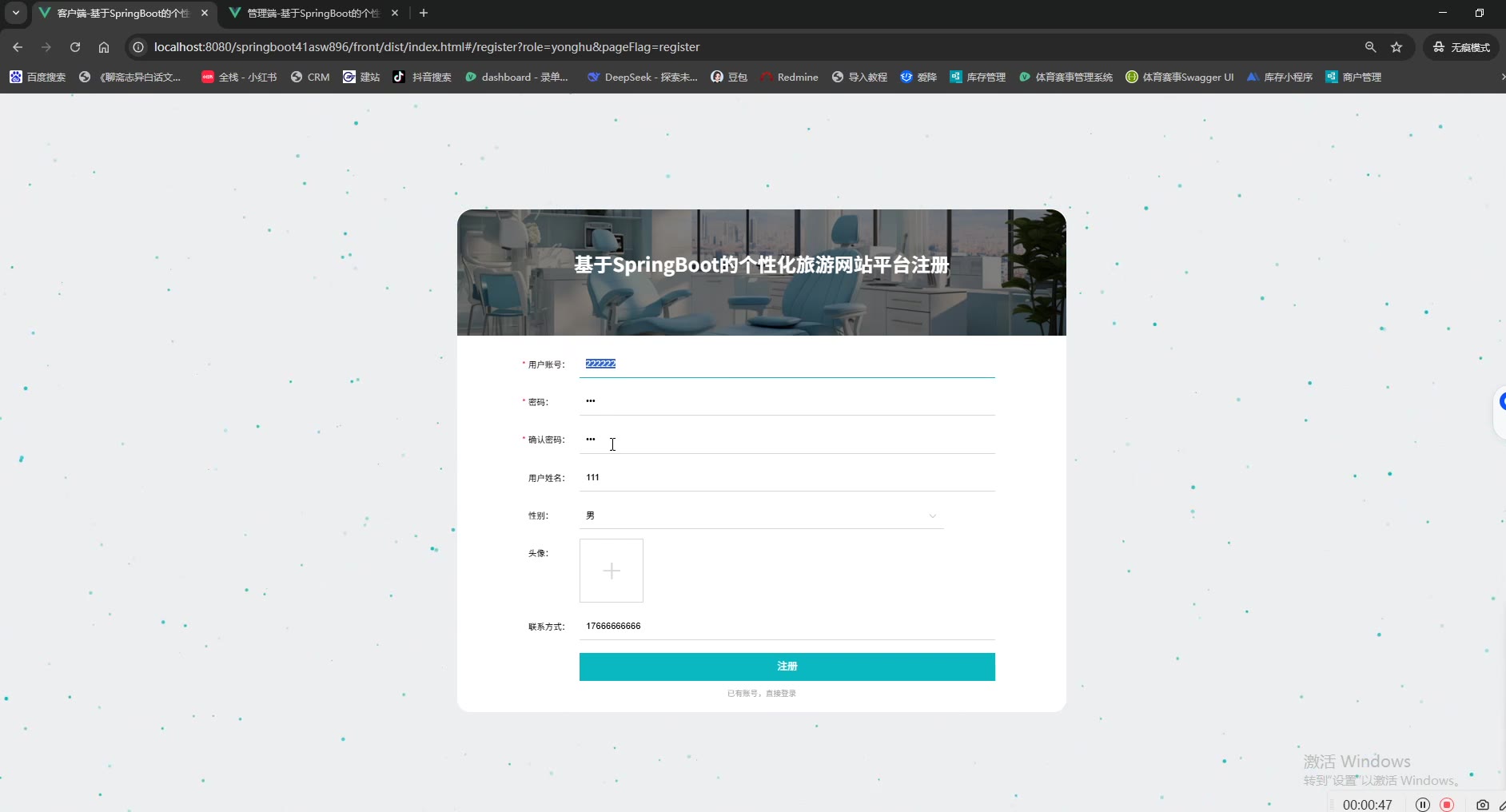The image size is (1506, 812).
Task: Submit the form with the 注册 button
Action: coord(787,667)
